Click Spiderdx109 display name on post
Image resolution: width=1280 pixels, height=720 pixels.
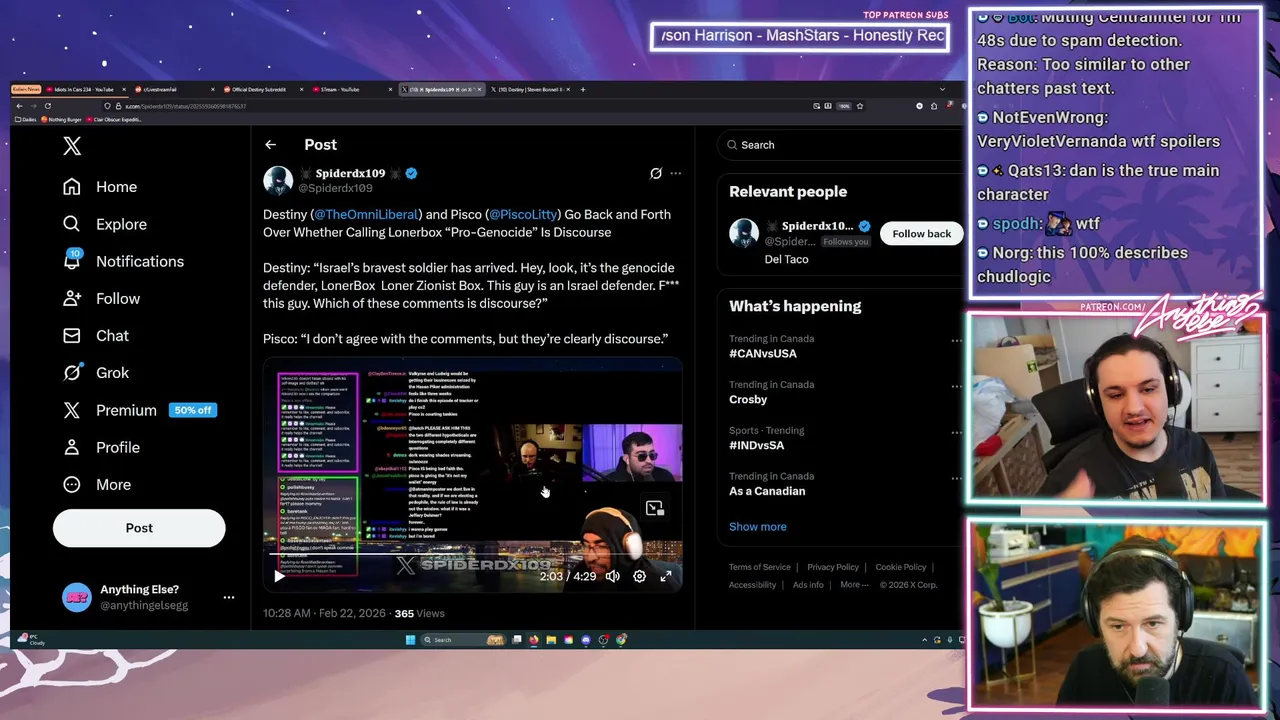[350, 173]
